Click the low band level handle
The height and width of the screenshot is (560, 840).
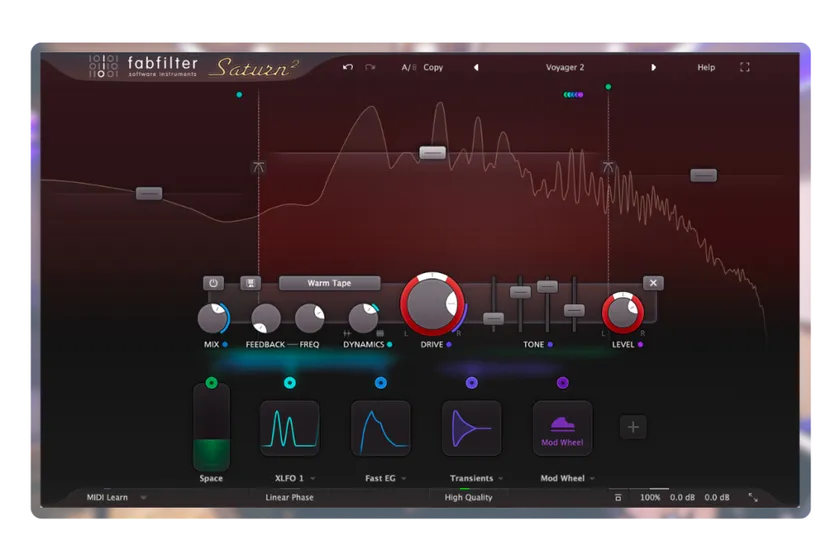149,193
